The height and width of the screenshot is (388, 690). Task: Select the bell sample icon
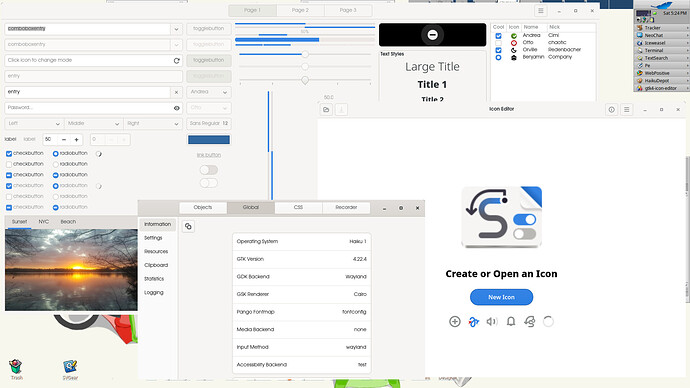pos(511,322)
